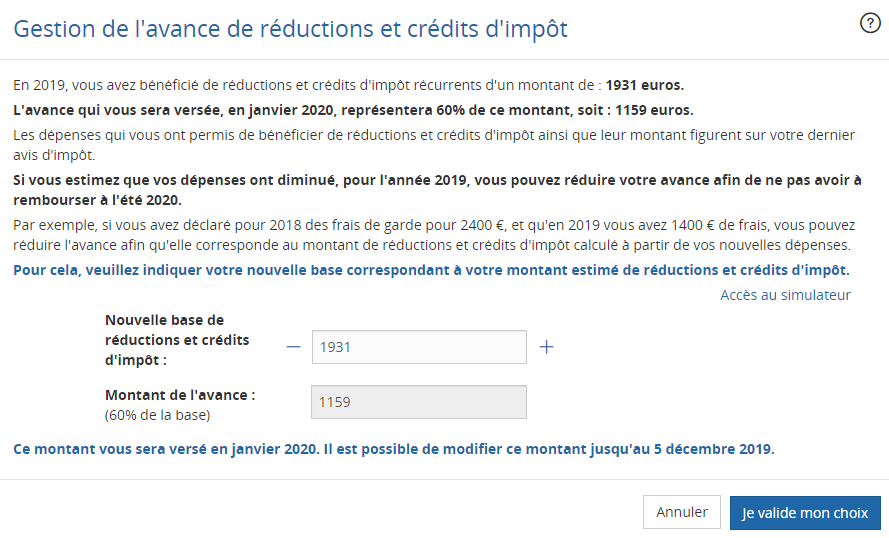Click the Par exemple explanation paragraph
The width and height of the screenshot is (889, 538).
point(432,235)
